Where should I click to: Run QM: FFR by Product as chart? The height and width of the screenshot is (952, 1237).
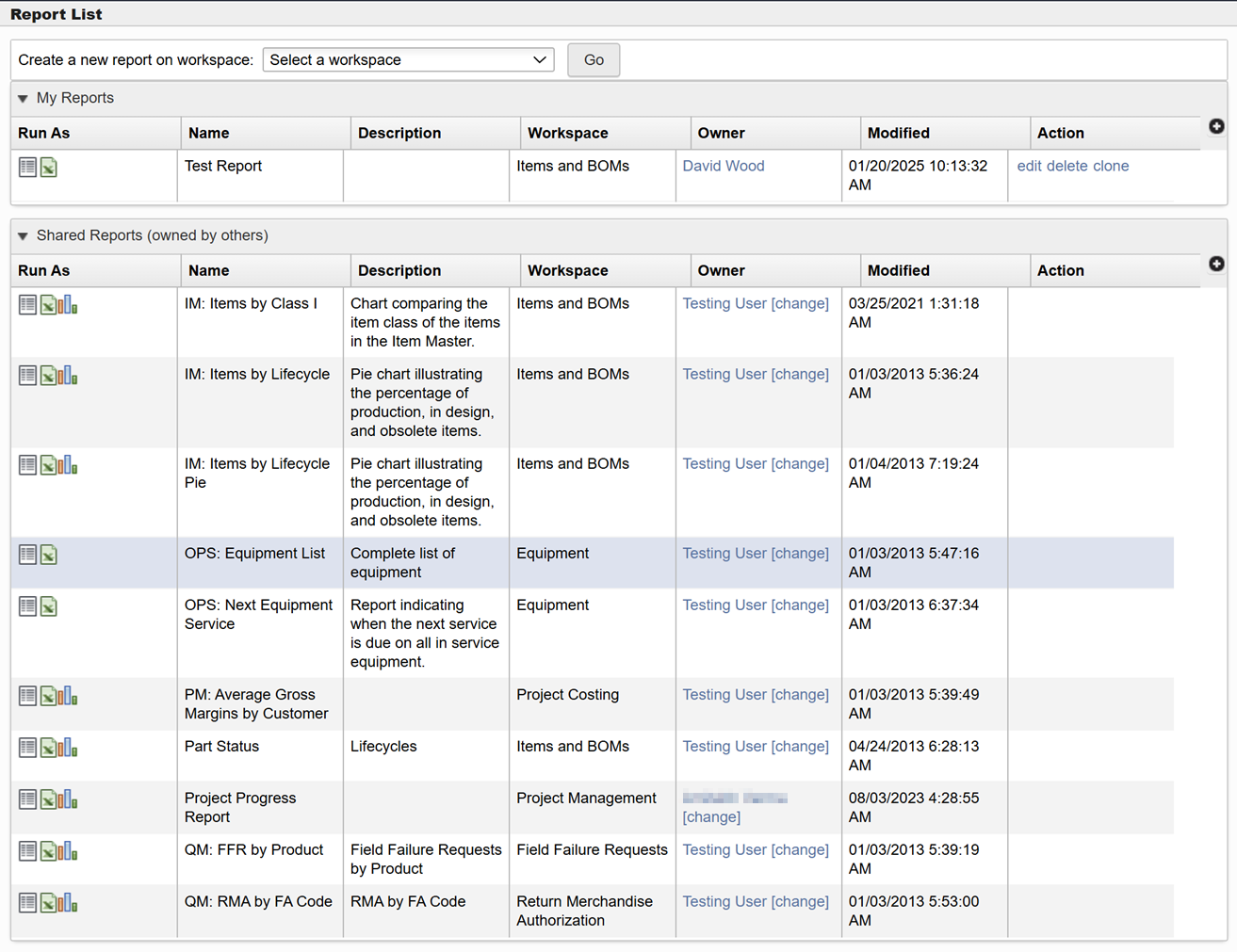coord(69,851)
